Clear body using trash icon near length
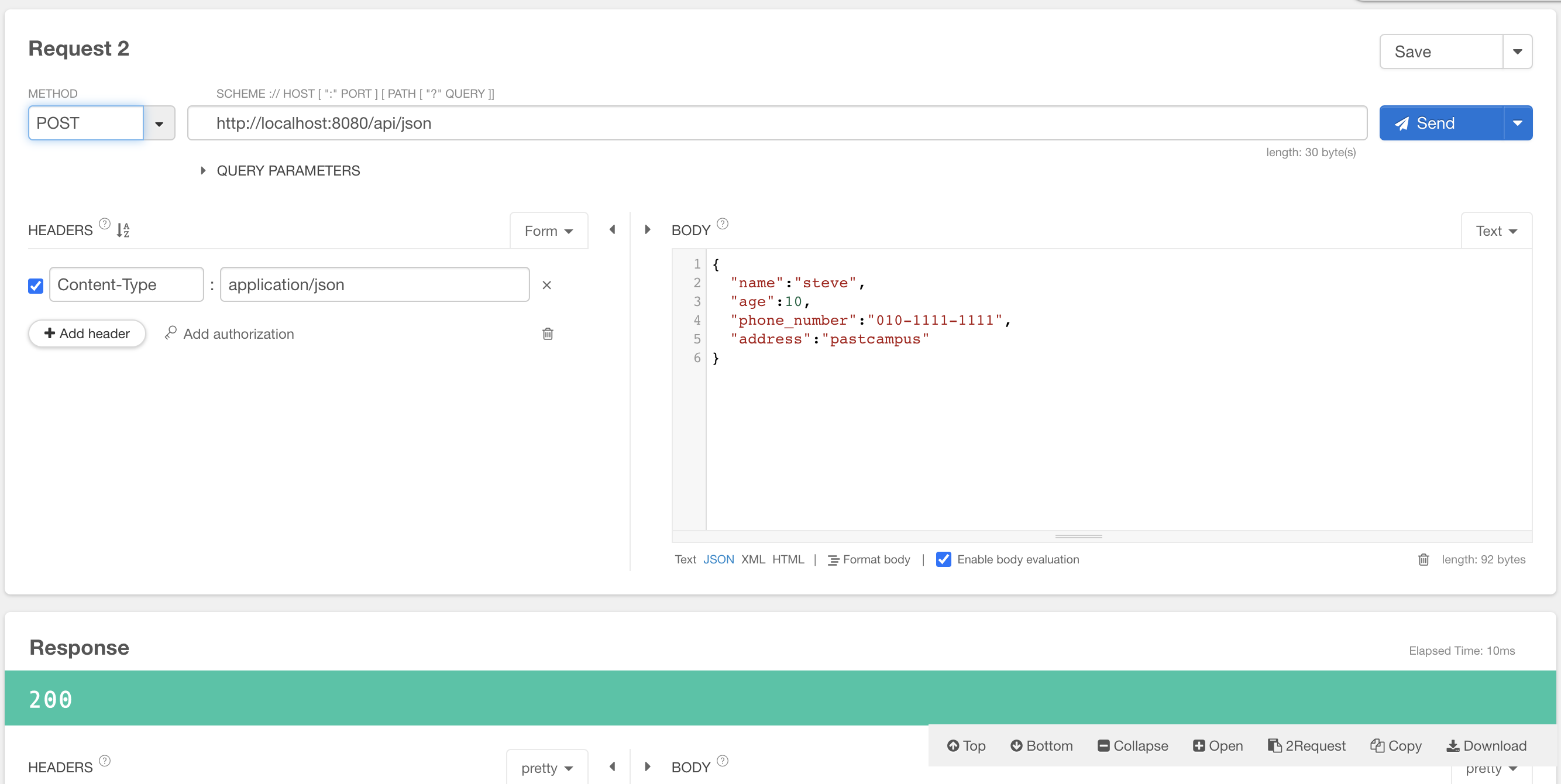 [x=1423, y=560]
